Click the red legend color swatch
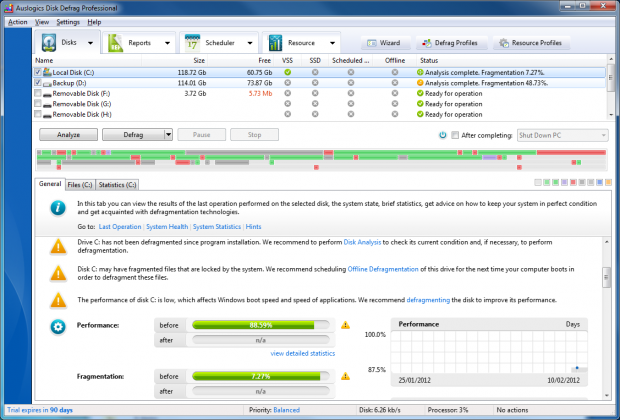This screenshot has height=420, width=620. point(573,182)
